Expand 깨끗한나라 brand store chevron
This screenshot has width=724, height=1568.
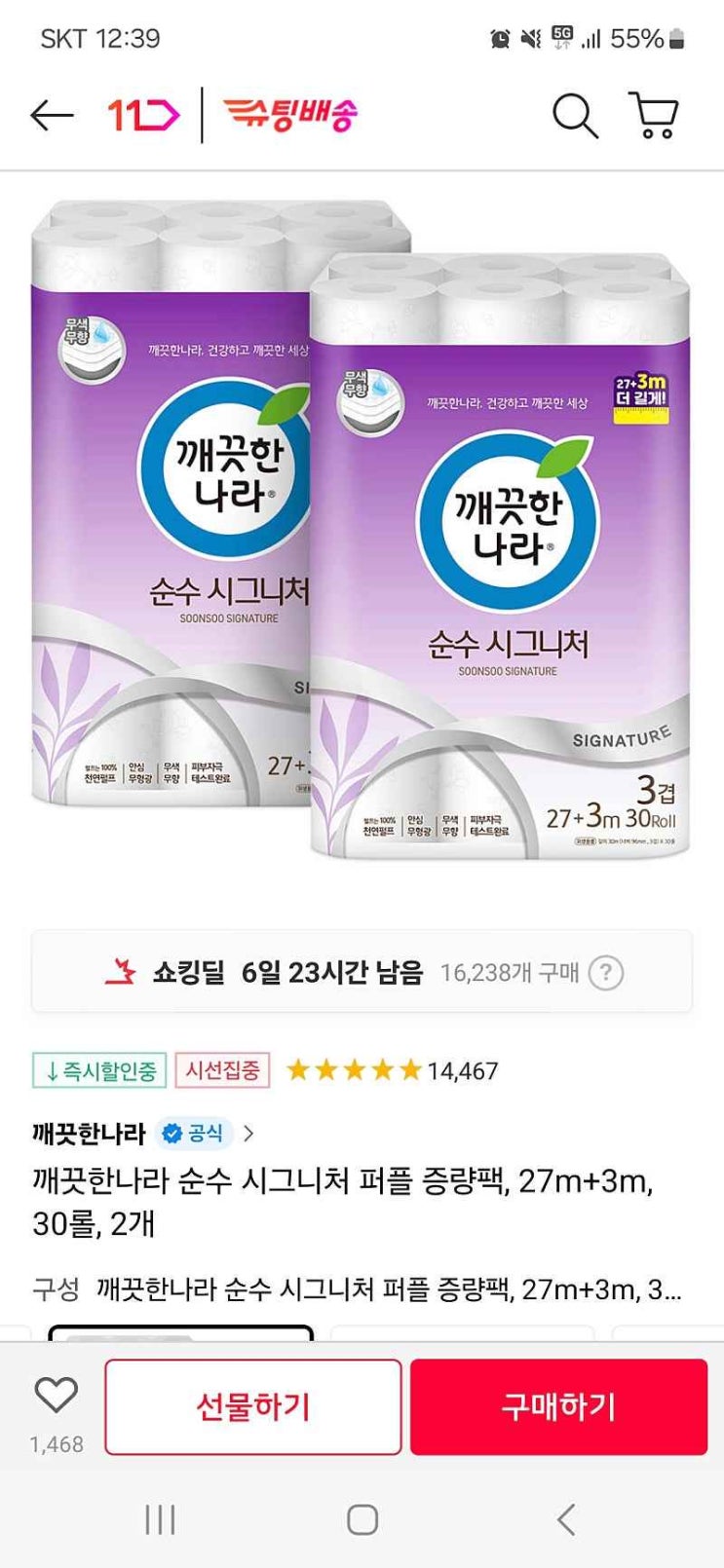click(248, 1133)
